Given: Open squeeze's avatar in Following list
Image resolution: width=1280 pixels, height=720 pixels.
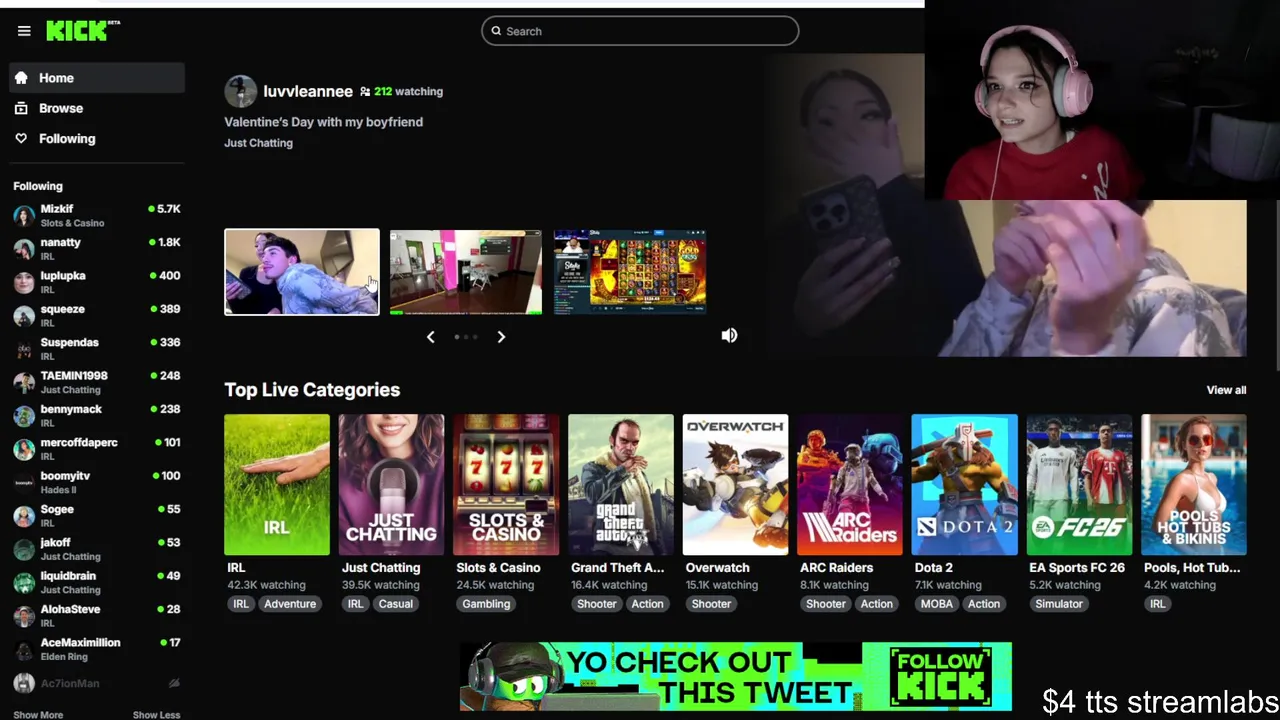Looking at the screenshot, I should (24, 316).
